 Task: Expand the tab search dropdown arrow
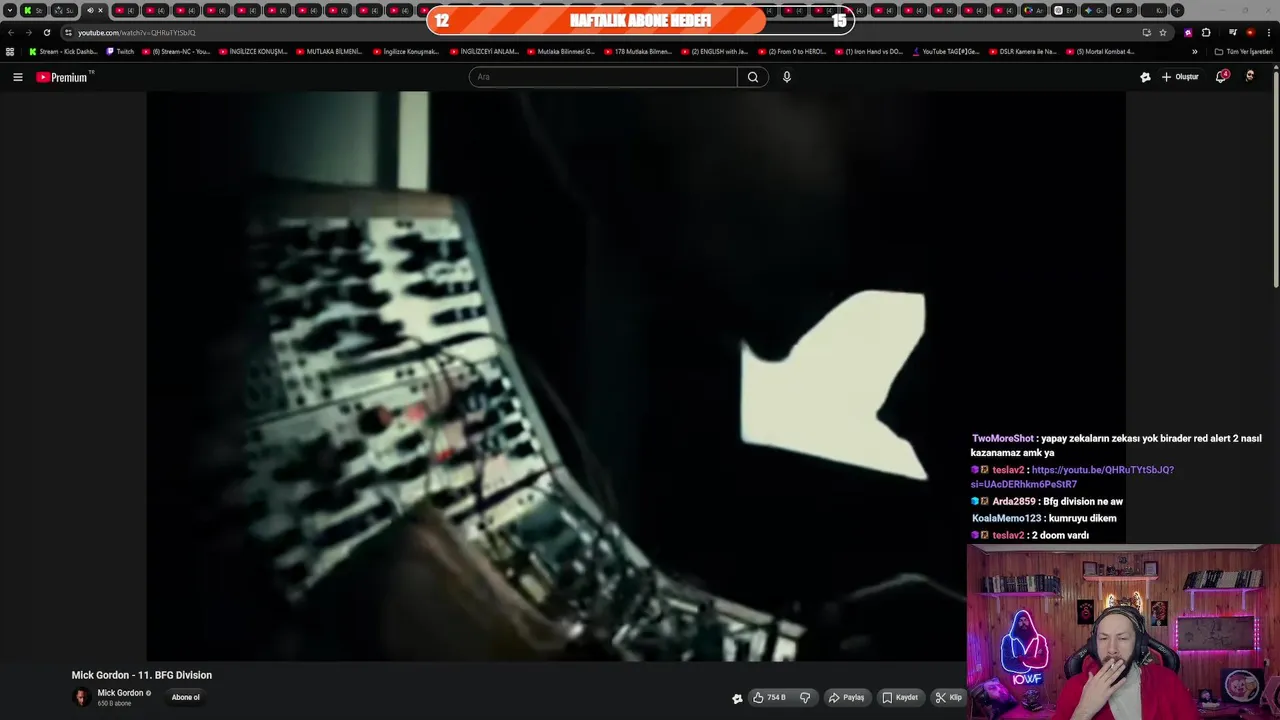pos(9,10)
